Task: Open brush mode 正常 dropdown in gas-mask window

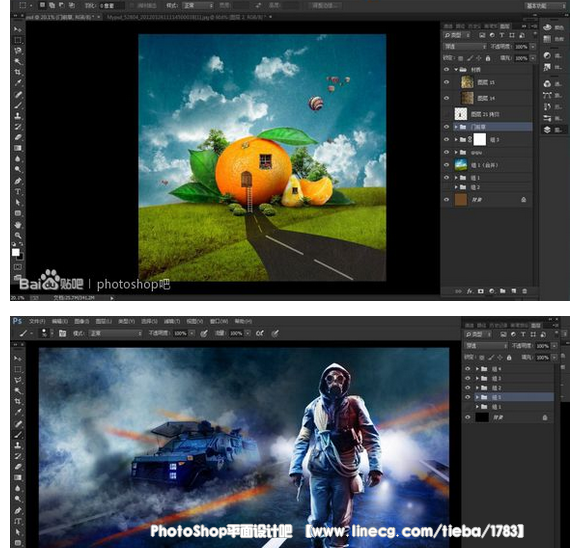Action: (115, 333)
